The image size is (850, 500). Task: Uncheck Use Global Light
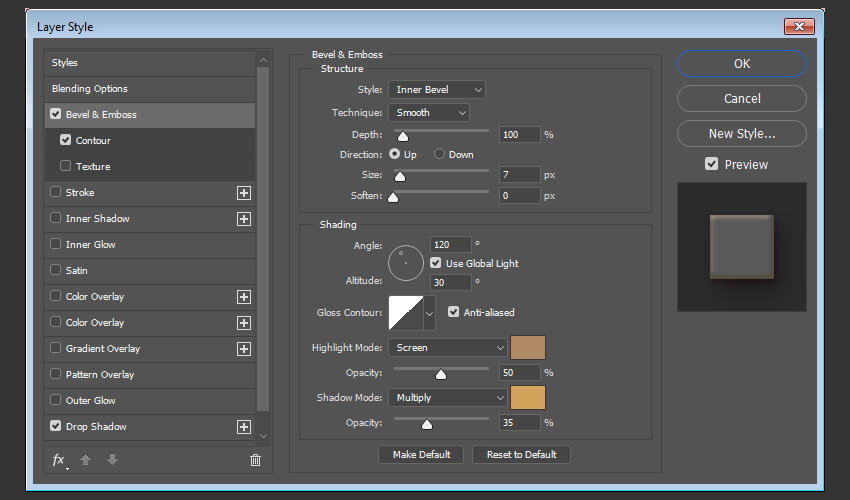point(436,263)
